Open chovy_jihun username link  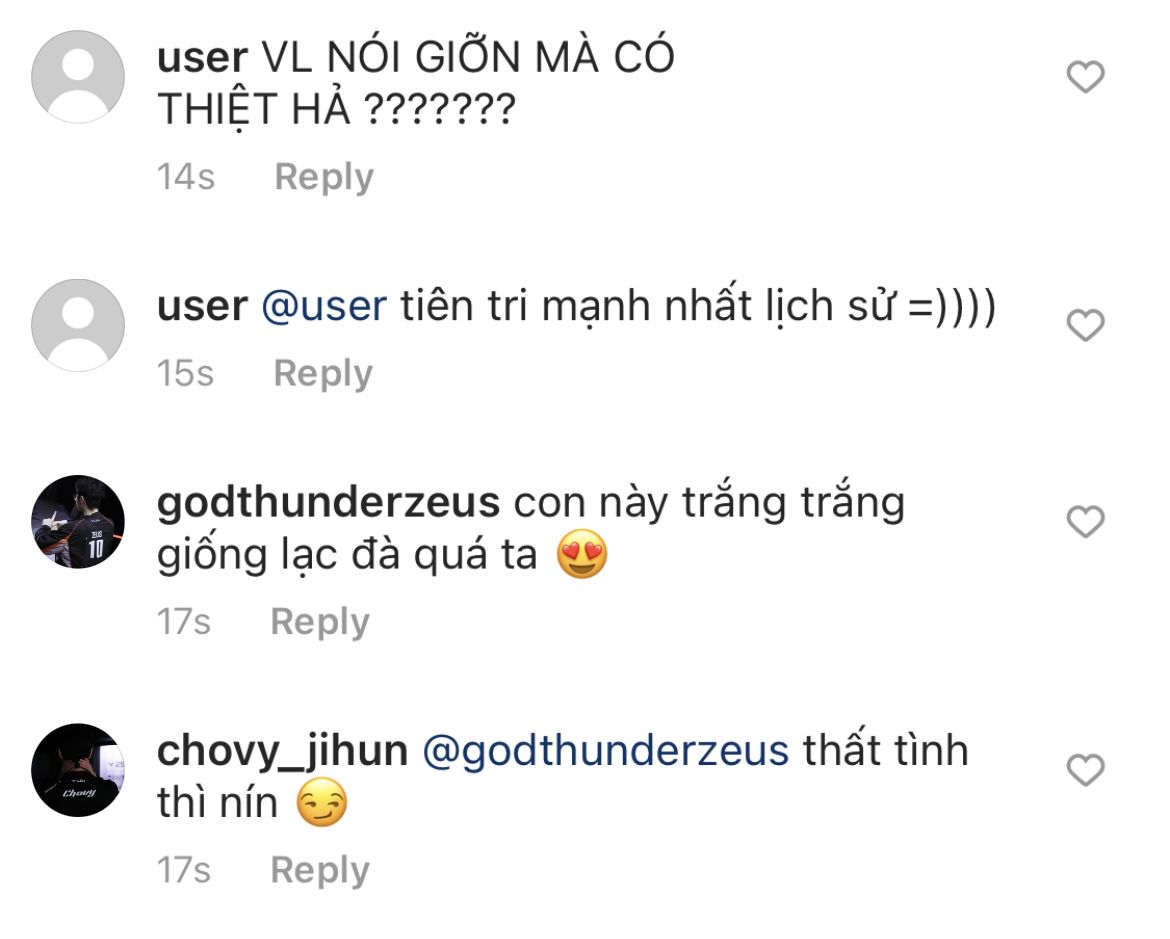pyautogui.click(x=283, y=752)
